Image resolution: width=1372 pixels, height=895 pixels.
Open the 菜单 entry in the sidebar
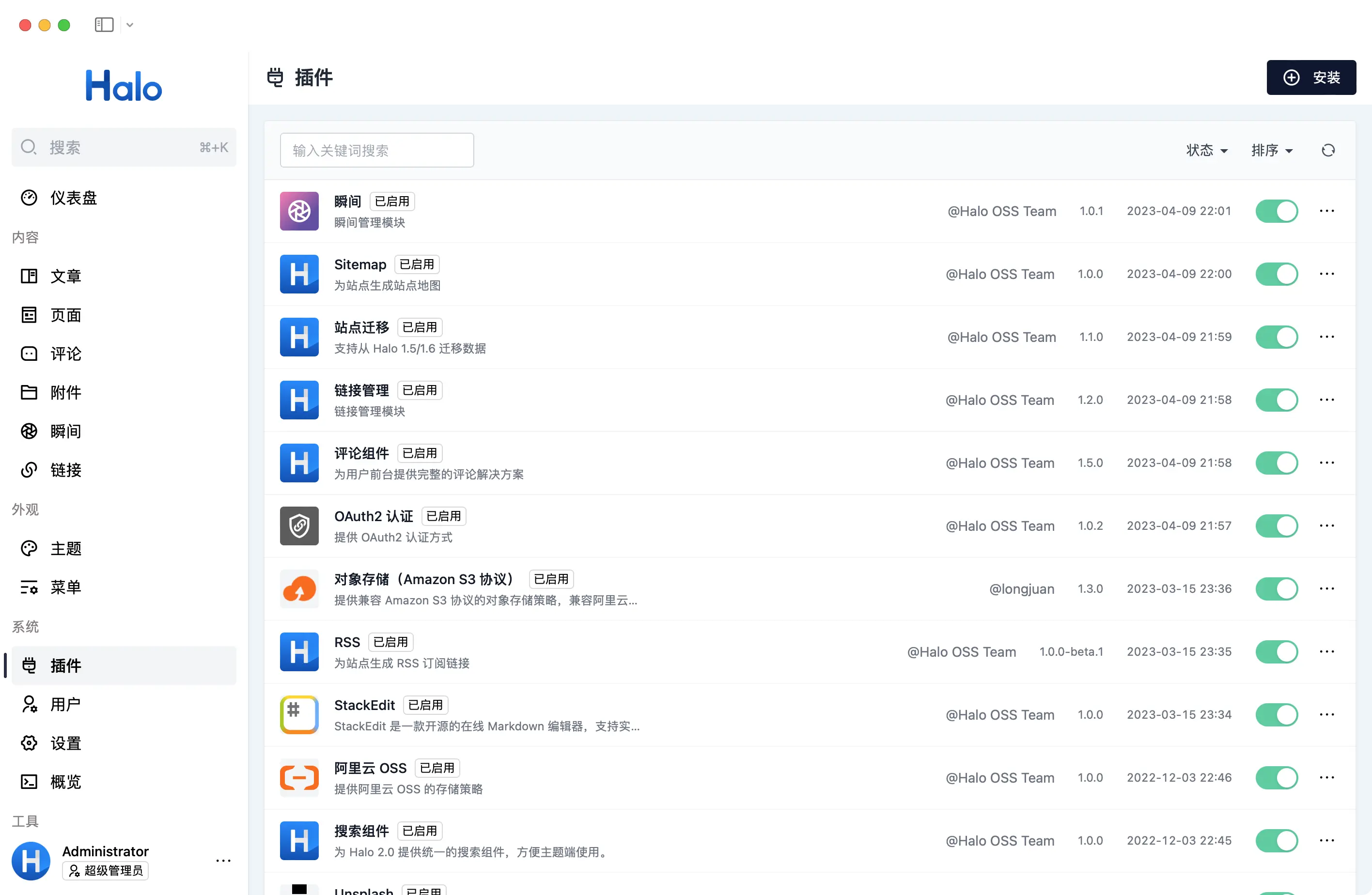tap(29, 587)
